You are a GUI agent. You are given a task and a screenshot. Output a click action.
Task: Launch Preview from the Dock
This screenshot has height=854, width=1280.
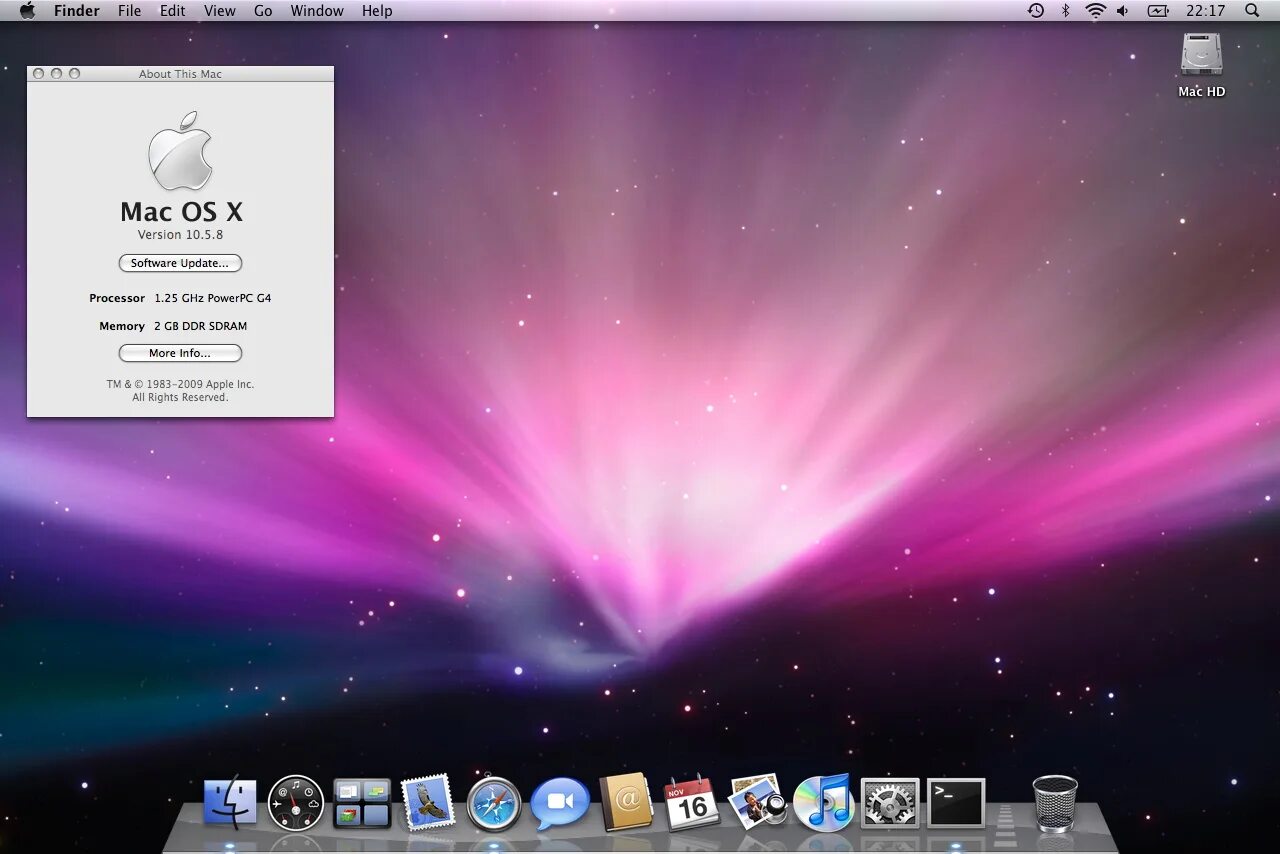pos(757,802)
